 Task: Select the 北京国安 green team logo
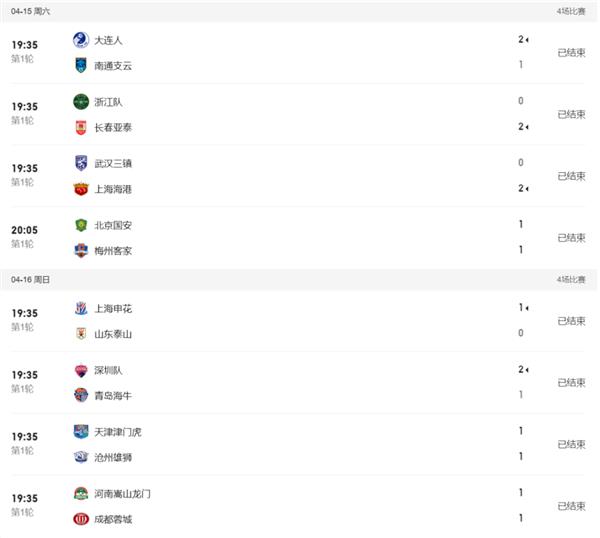[x=81, y=225]
